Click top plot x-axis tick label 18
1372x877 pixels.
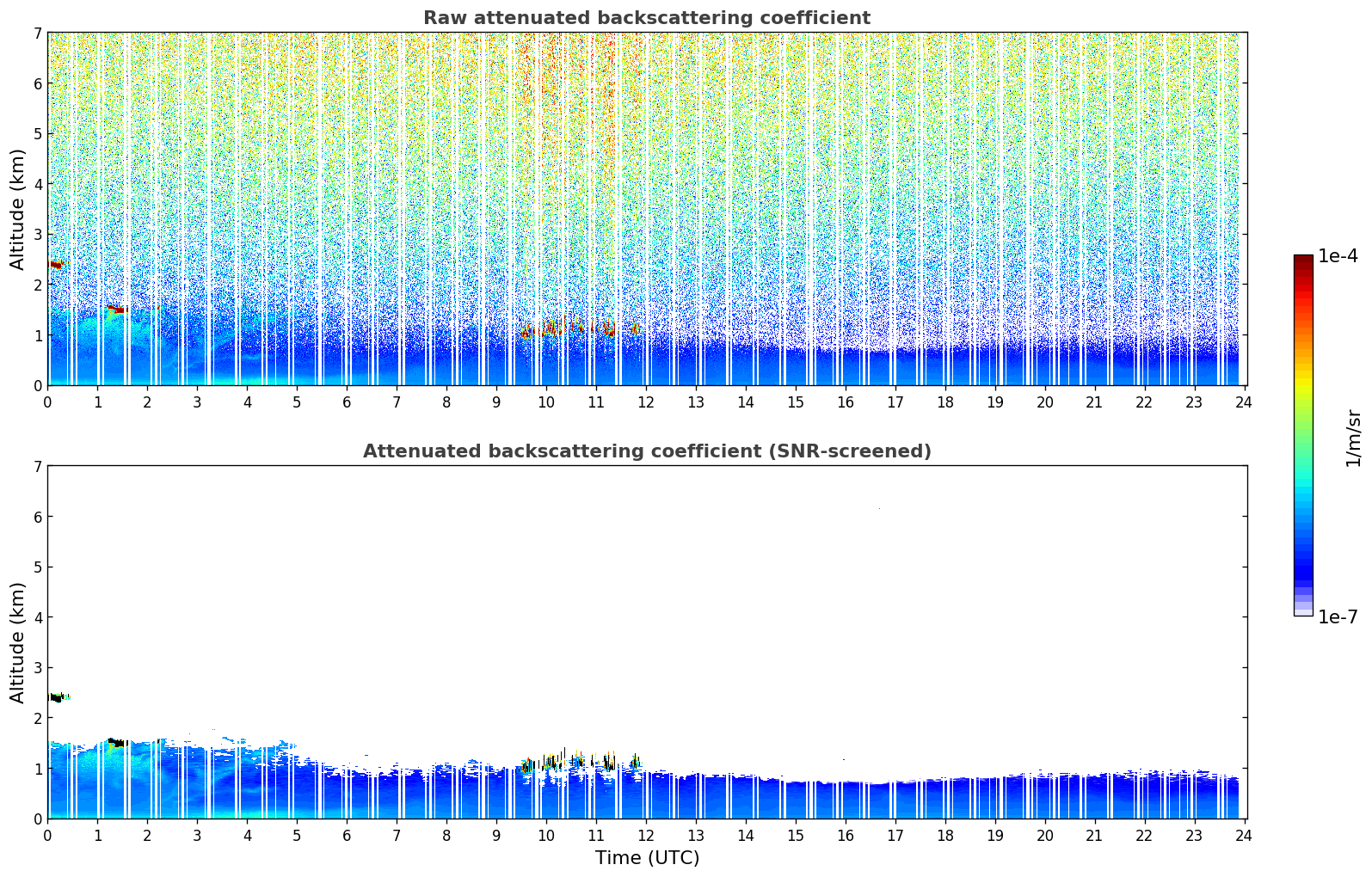coord(945,402)
